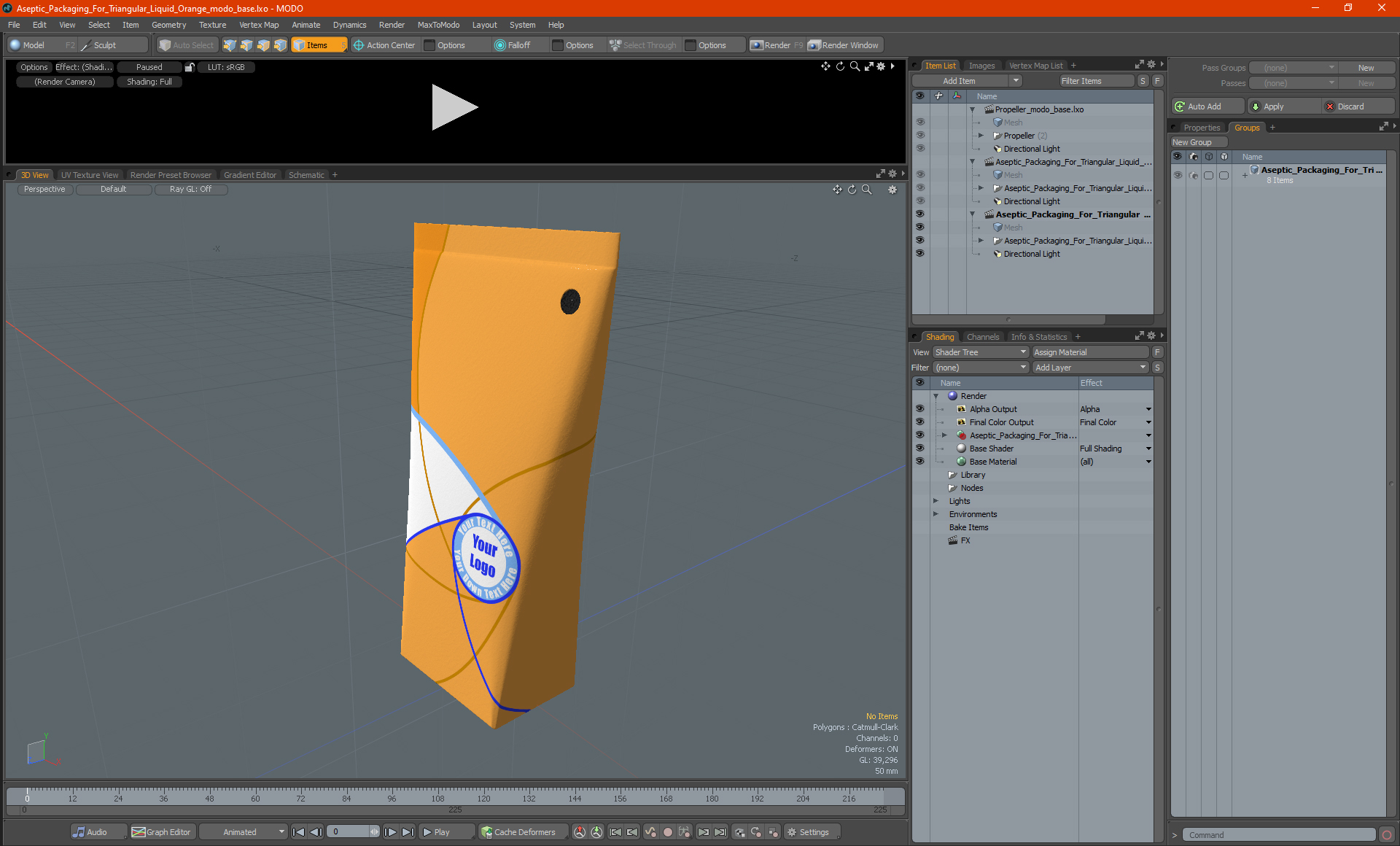Click 3D viewport pan view icon

837,190
